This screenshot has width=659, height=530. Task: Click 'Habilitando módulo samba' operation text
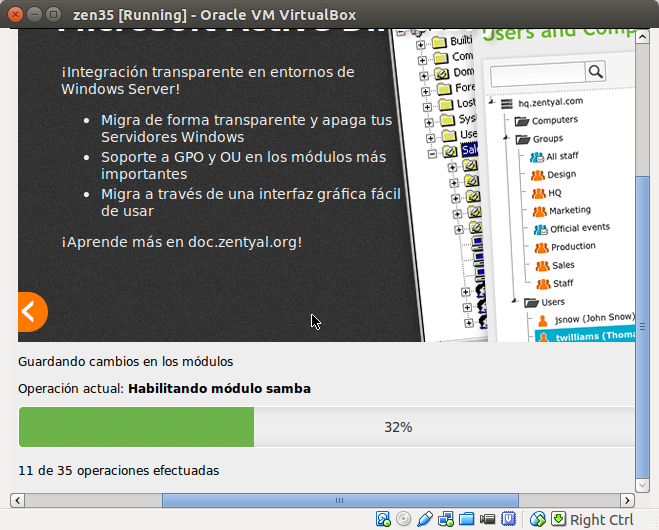[219, 388]
